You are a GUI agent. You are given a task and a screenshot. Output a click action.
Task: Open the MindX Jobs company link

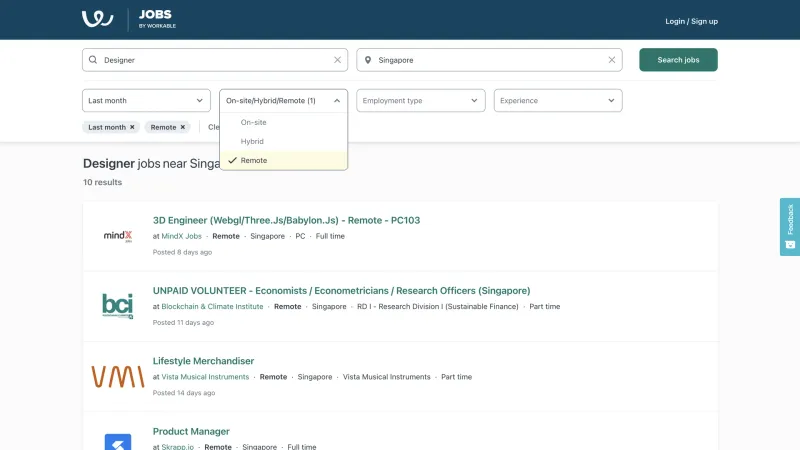coord(182,236)
